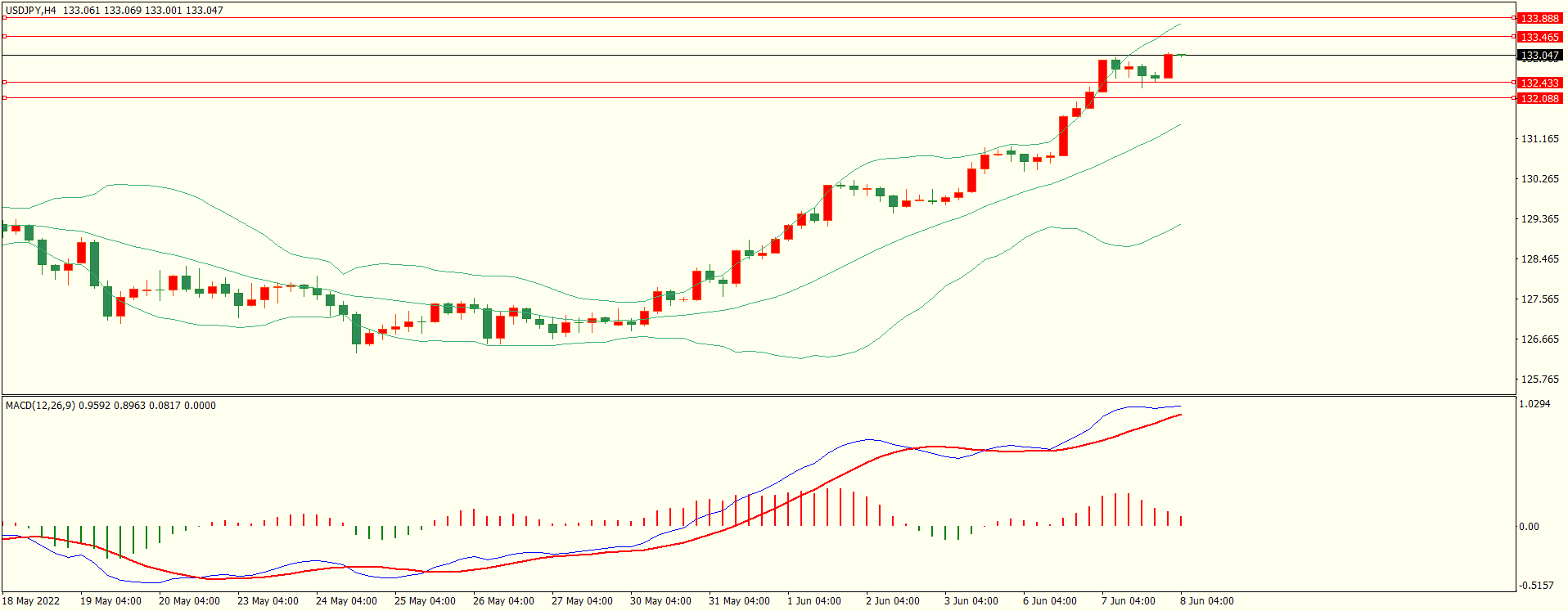The width and height of the screenshot is (1568, 611).
Task: Click the 23 May 04:00 time label
Action: point(268,601)
